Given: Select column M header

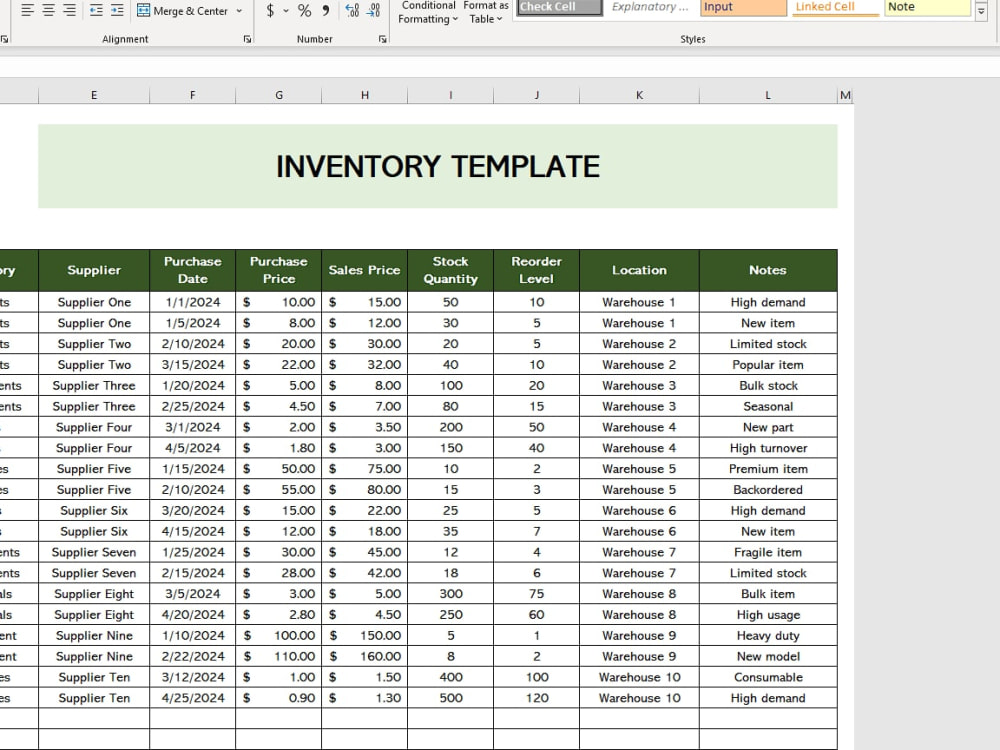Looking at the screenshot, I should 845,95.
